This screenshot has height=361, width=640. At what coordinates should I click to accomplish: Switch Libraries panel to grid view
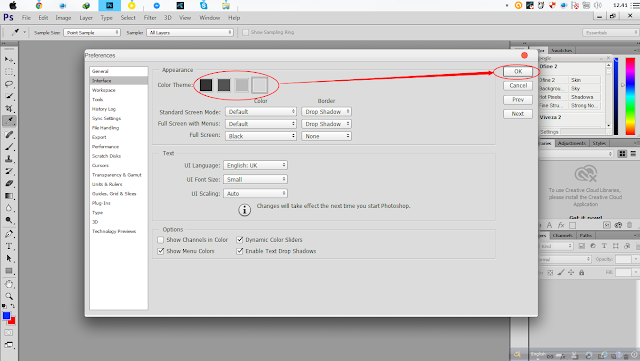(x=622, y=154)
